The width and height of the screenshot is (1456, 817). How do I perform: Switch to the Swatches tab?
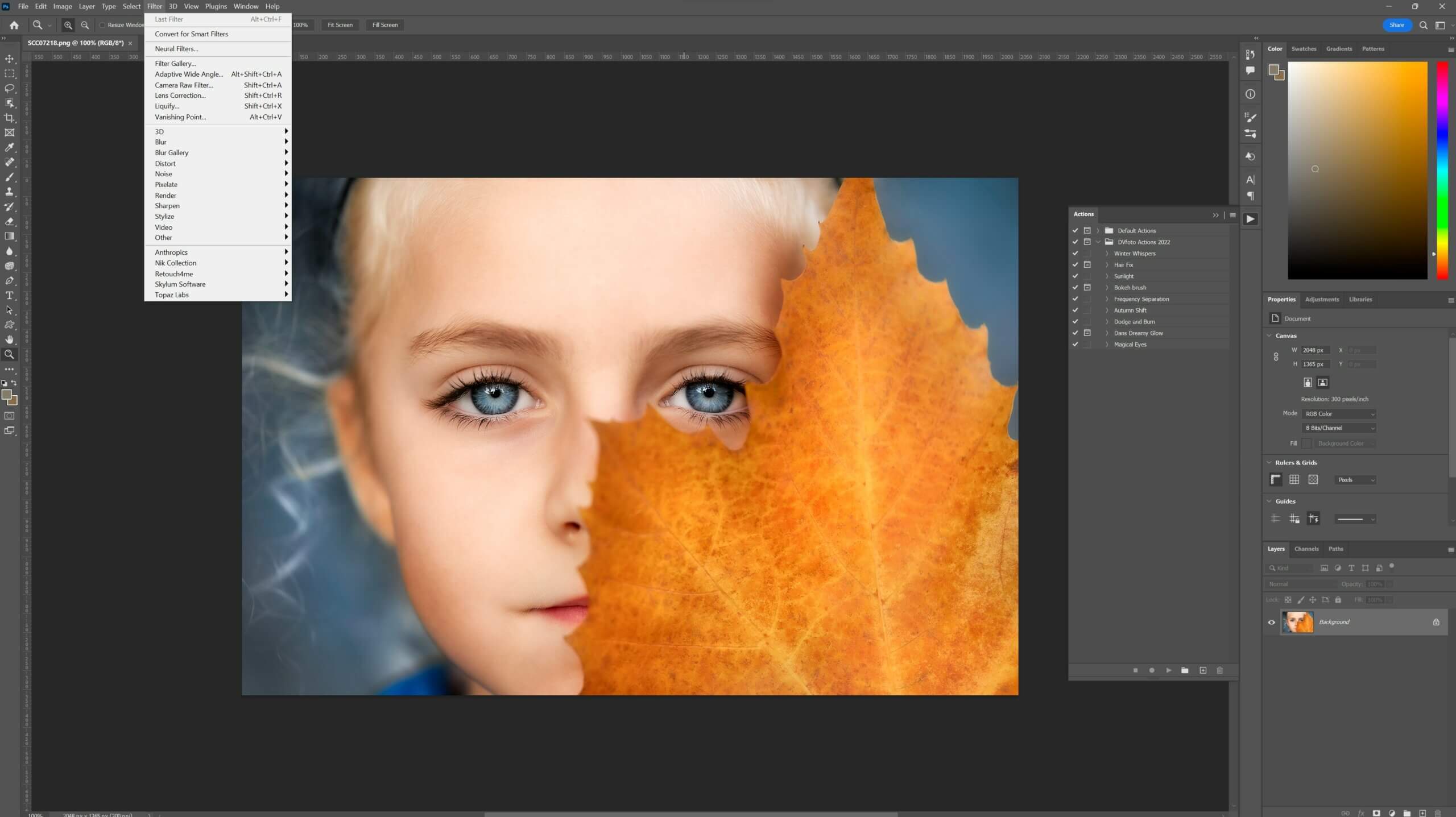click(x=1304, y=49)
